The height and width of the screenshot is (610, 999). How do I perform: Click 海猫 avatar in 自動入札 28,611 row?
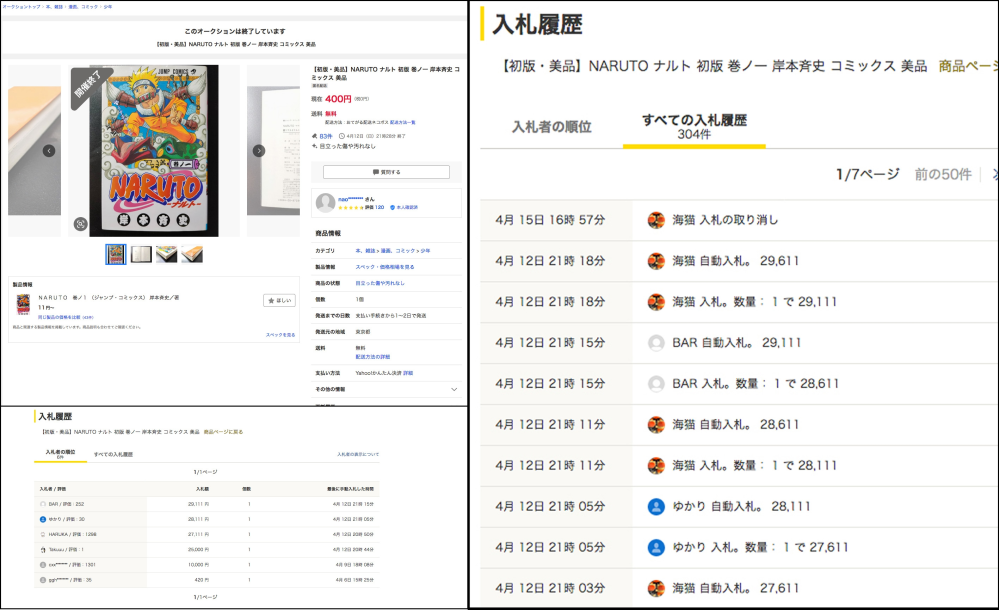pos(656,425)
